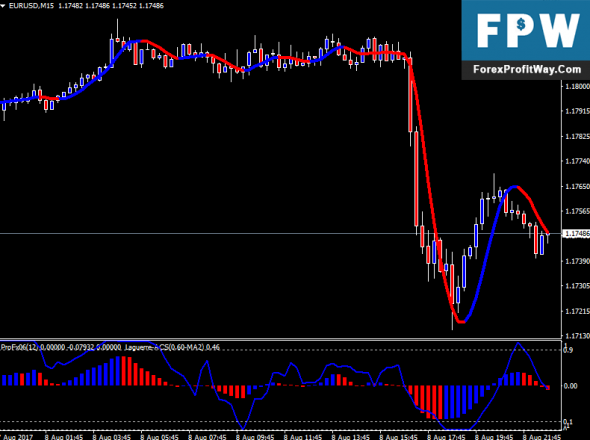
Task: Click the last small red histogram bar
Action: [548, 388]
